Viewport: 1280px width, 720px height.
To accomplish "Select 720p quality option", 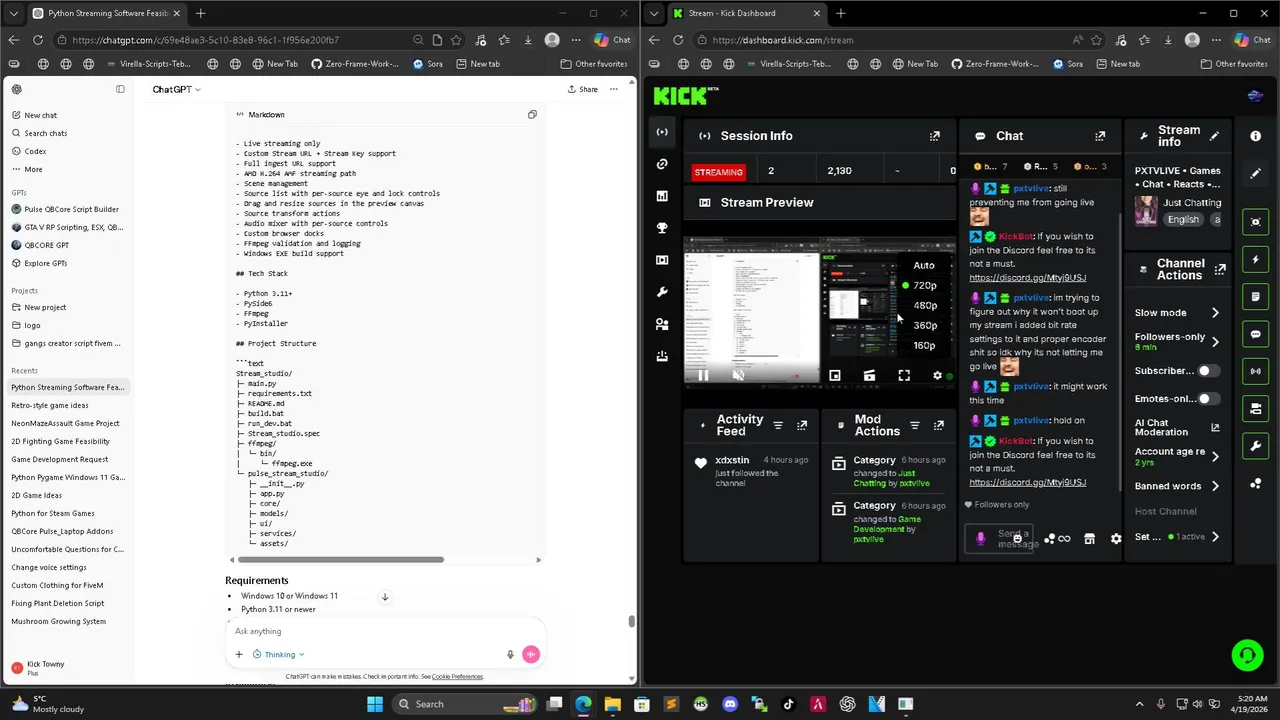I will tap(924, 285).
